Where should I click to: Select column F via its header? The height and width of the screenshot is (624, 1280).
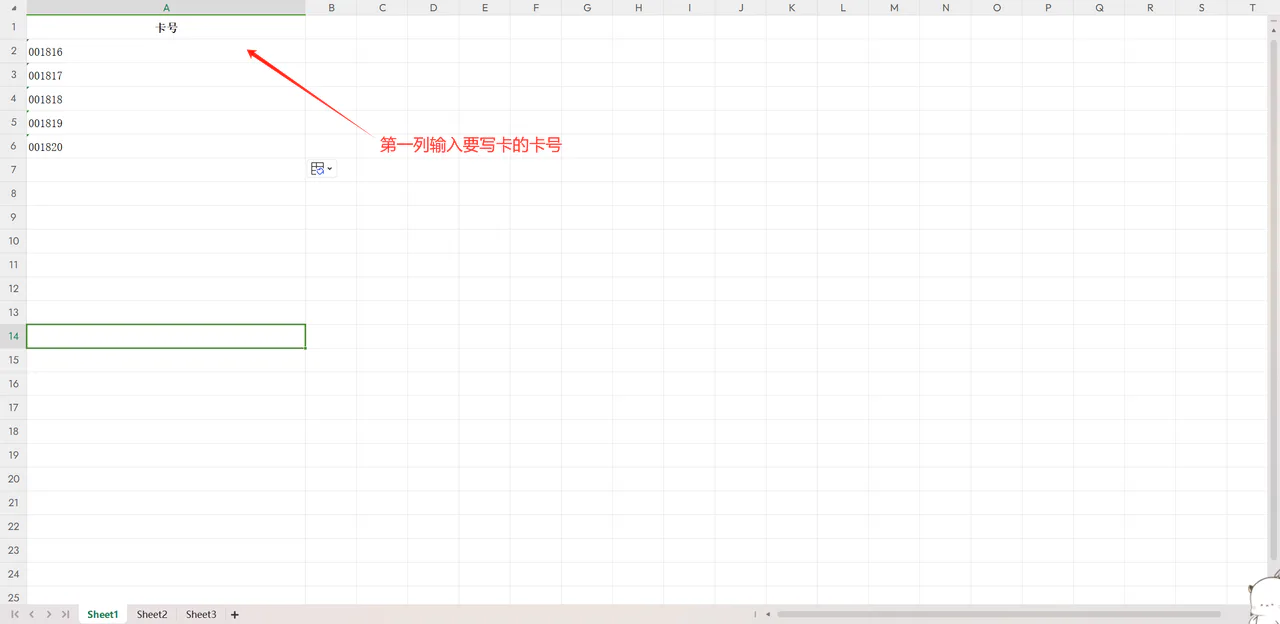point(536,8)
